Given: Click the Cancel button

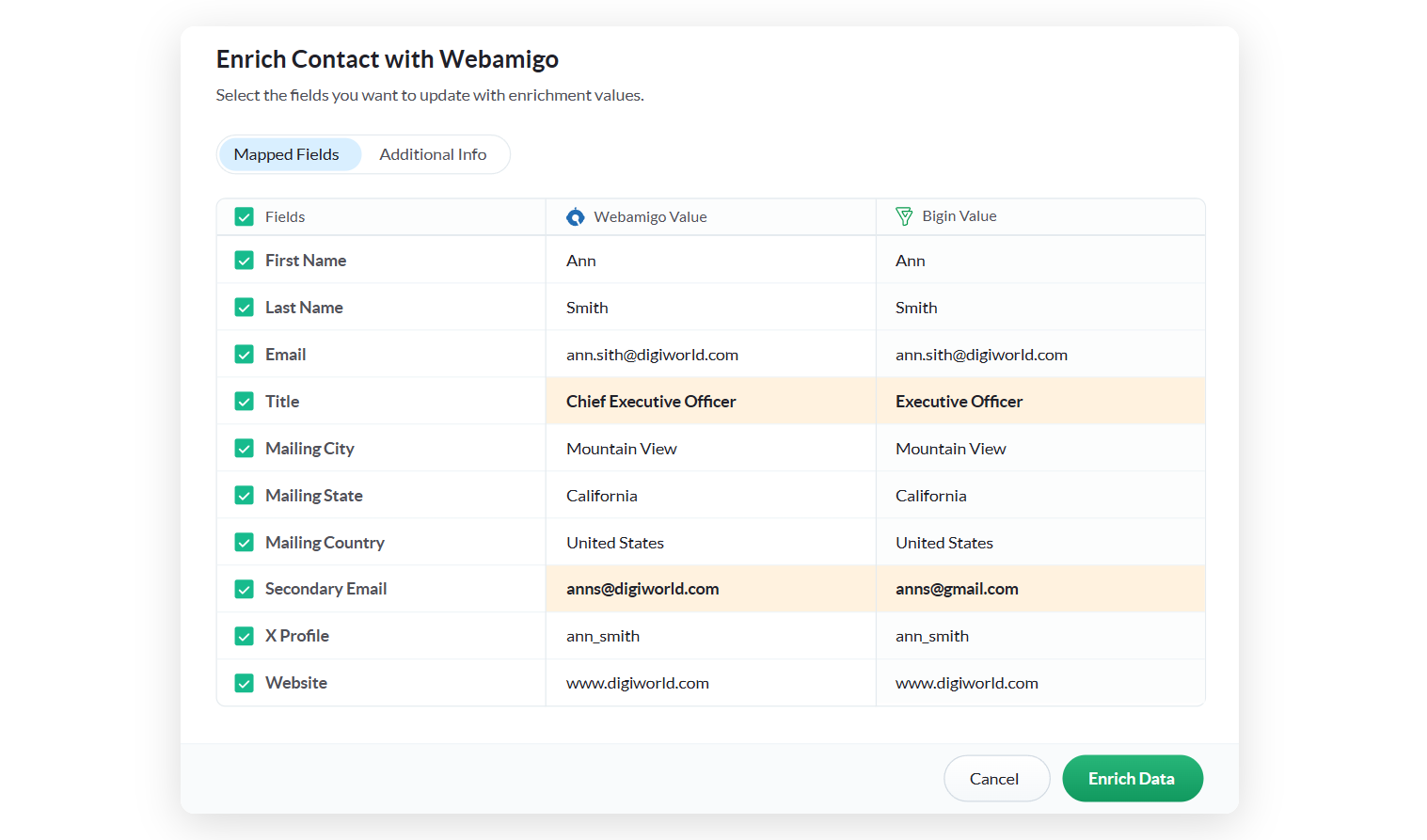Looking at the screenshot, I should coord(996,779).
